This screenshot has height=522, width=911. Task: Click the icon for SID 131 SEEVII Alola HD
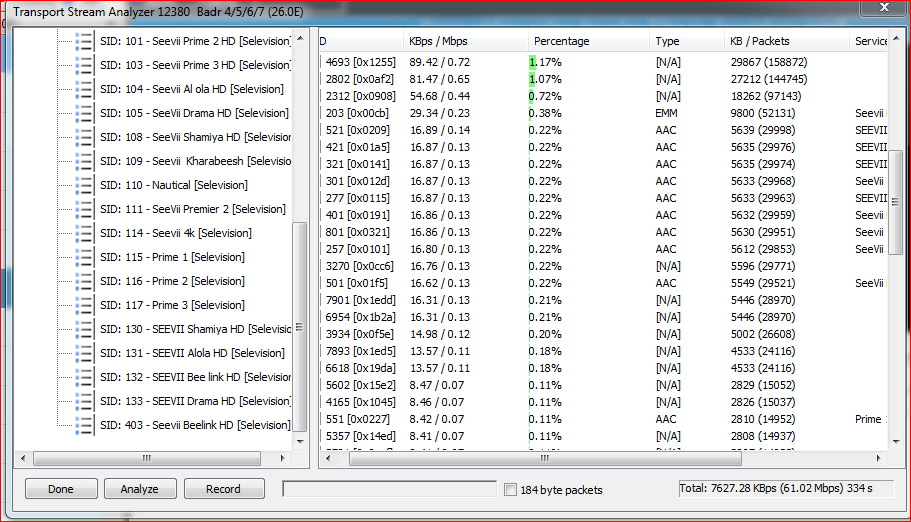tap(85, 353)
